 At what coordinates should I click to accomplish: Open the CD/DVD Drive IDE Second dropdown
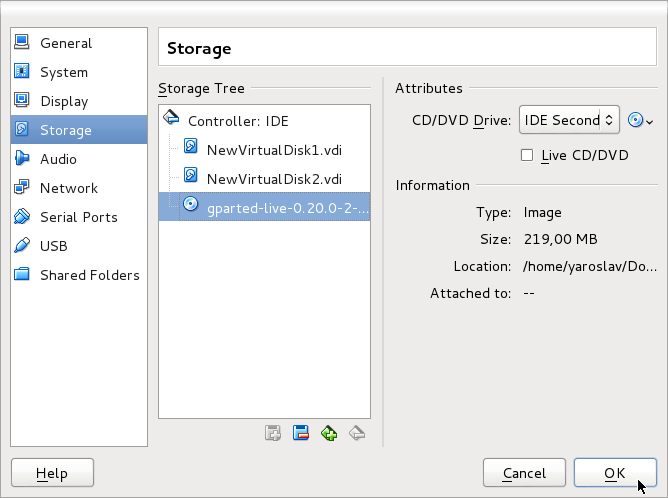pos(569,120)
